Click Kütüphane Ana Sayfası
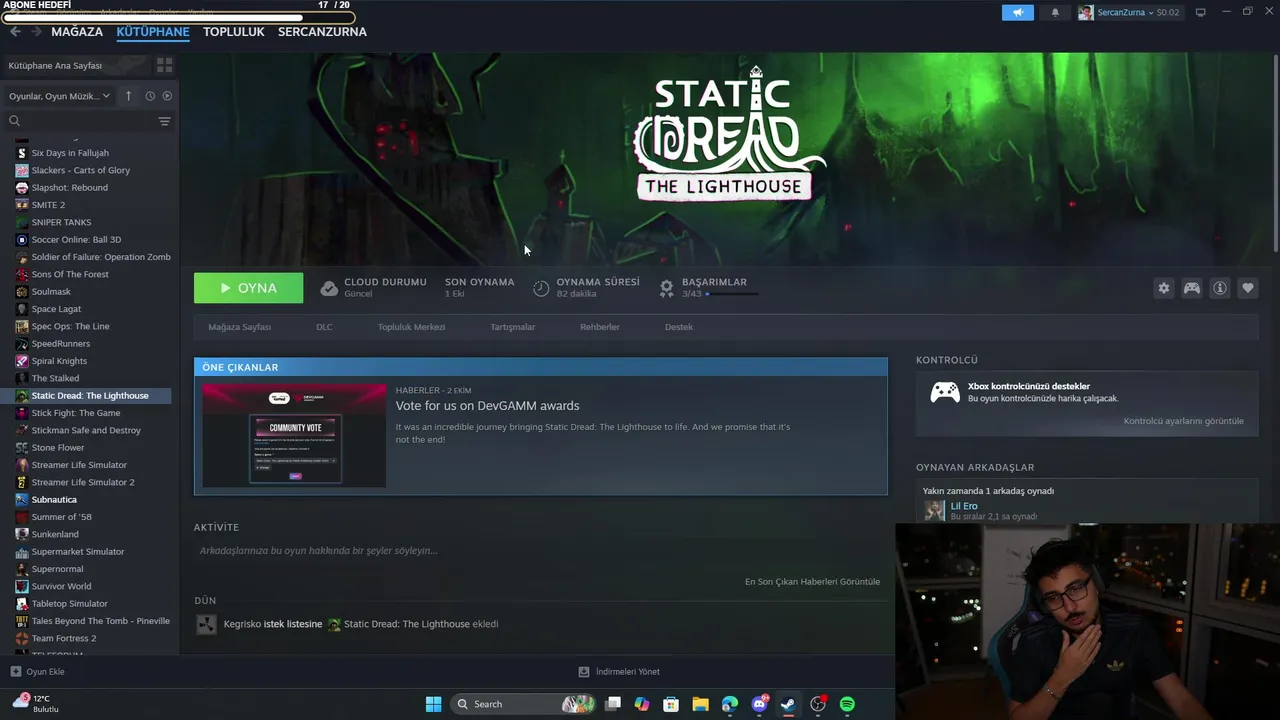 coord(55,65)
